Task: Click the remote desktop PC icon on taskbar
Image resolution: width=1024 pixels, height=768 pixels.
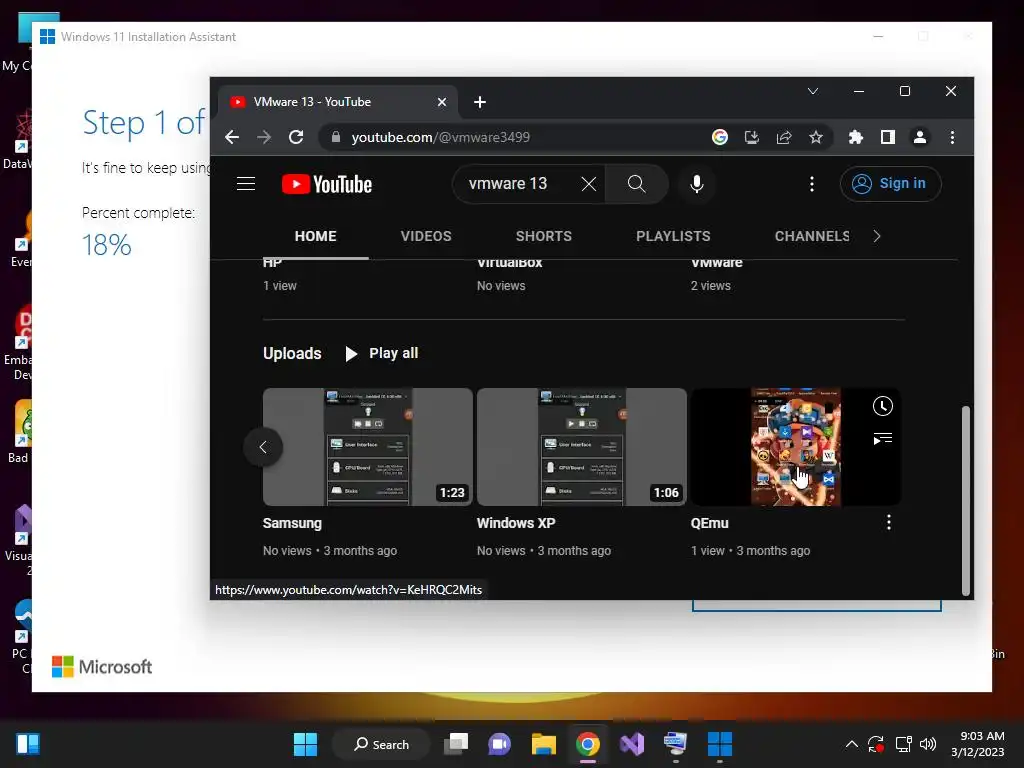Action: [675, 744]
